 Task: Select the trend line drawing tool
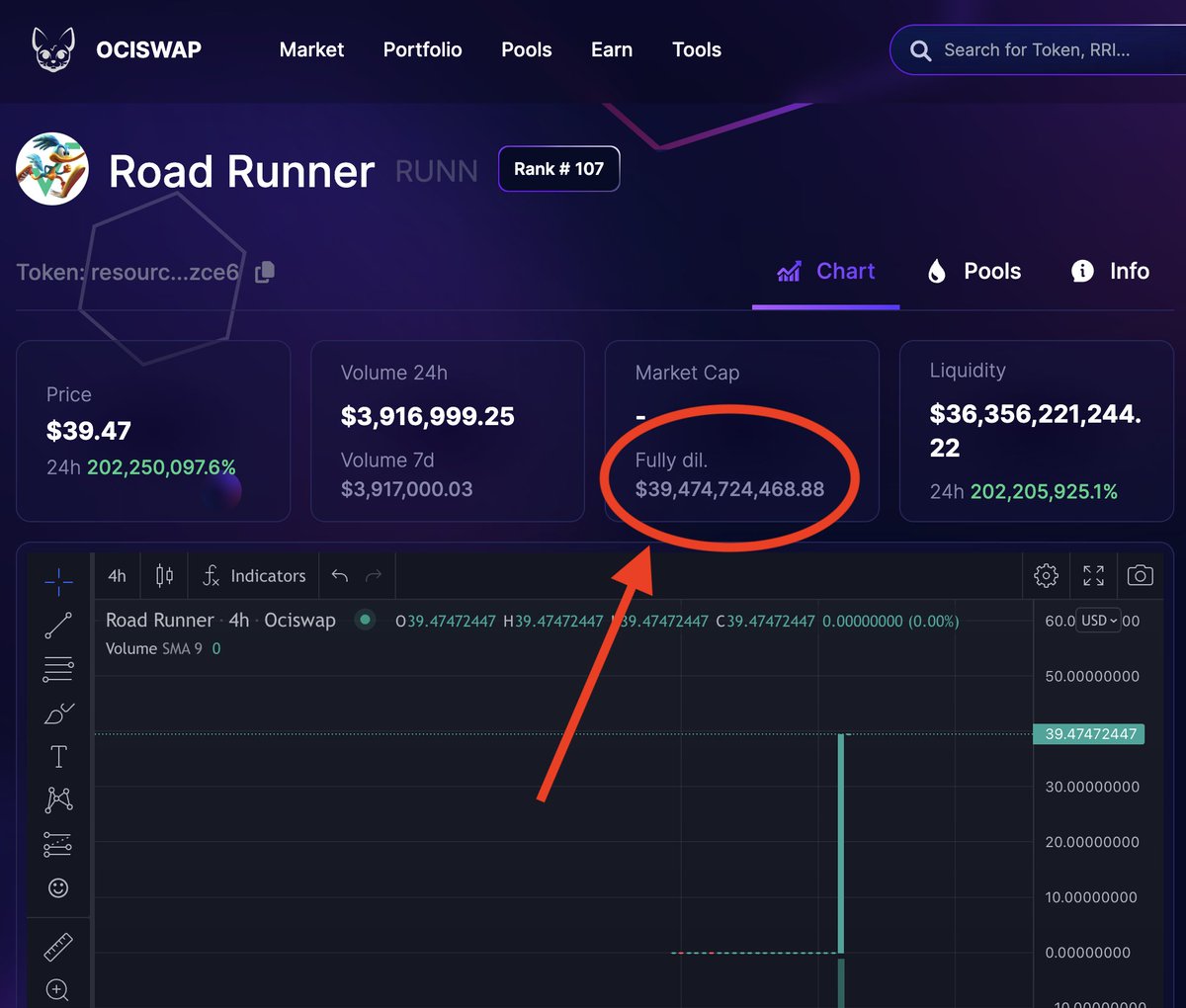(58, 625)
